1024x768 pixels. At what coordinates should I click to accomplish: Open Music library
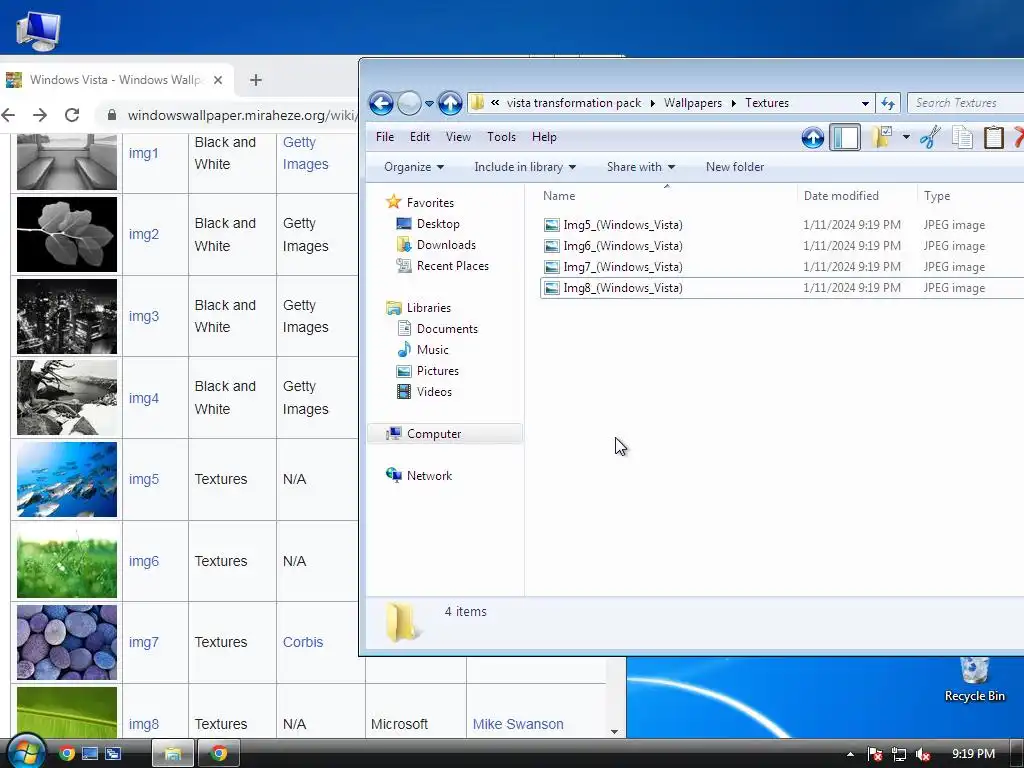tap(432, 349)
